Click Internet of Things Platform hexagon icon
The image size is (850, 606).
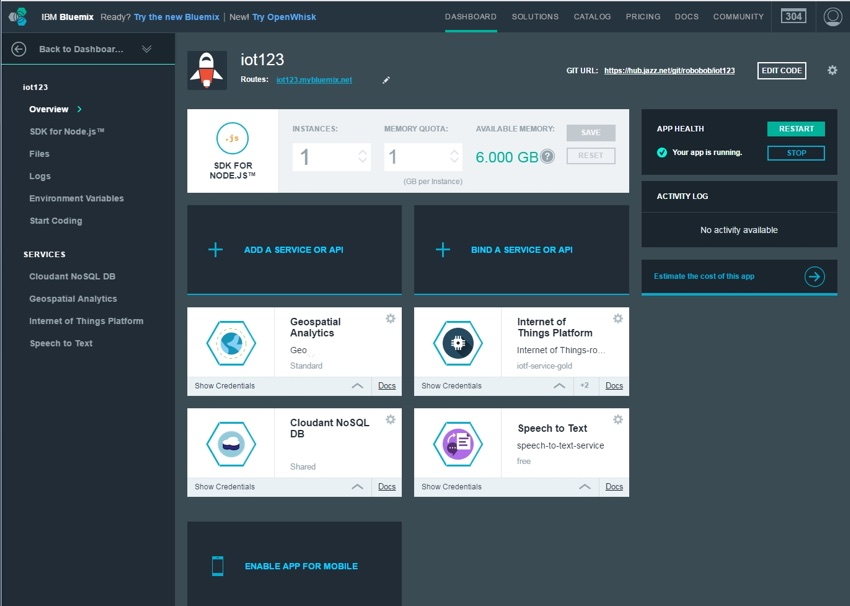pyautogui.click(x=458, y=343)
